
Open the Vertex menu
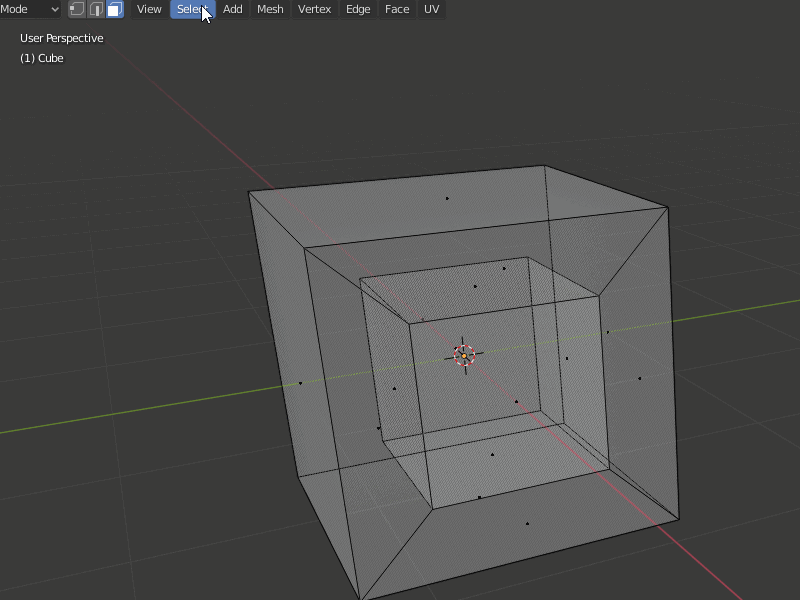(314, 9)
